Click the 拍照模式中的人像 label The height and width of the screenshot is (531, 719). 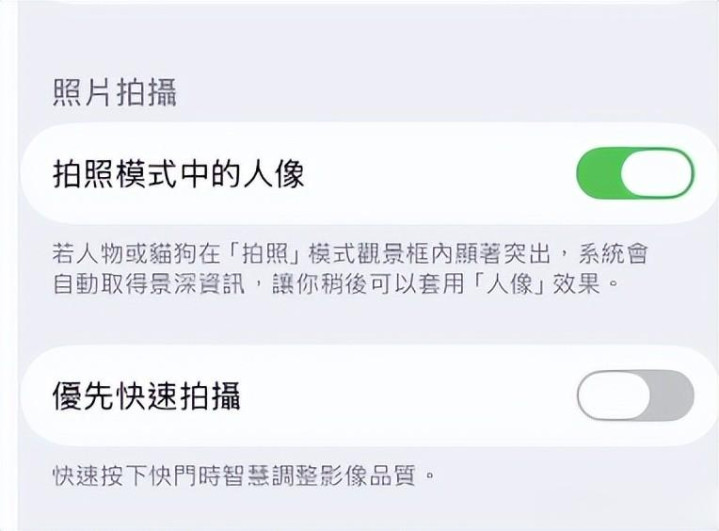178,175
